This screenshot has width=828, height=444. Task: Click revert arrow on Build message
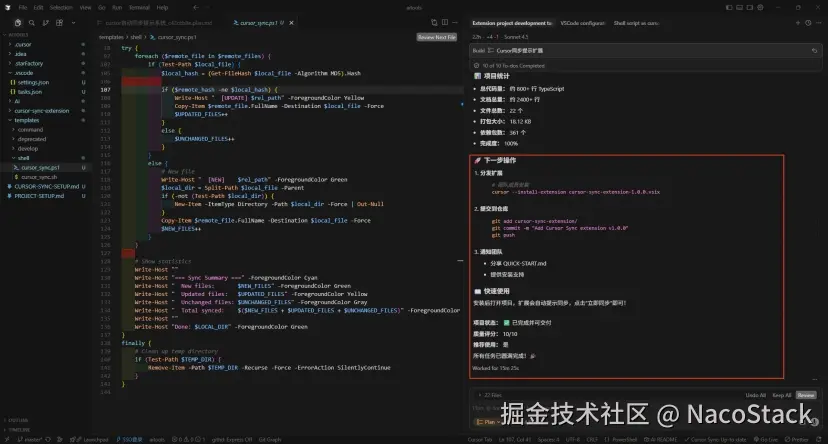[814, 51]
